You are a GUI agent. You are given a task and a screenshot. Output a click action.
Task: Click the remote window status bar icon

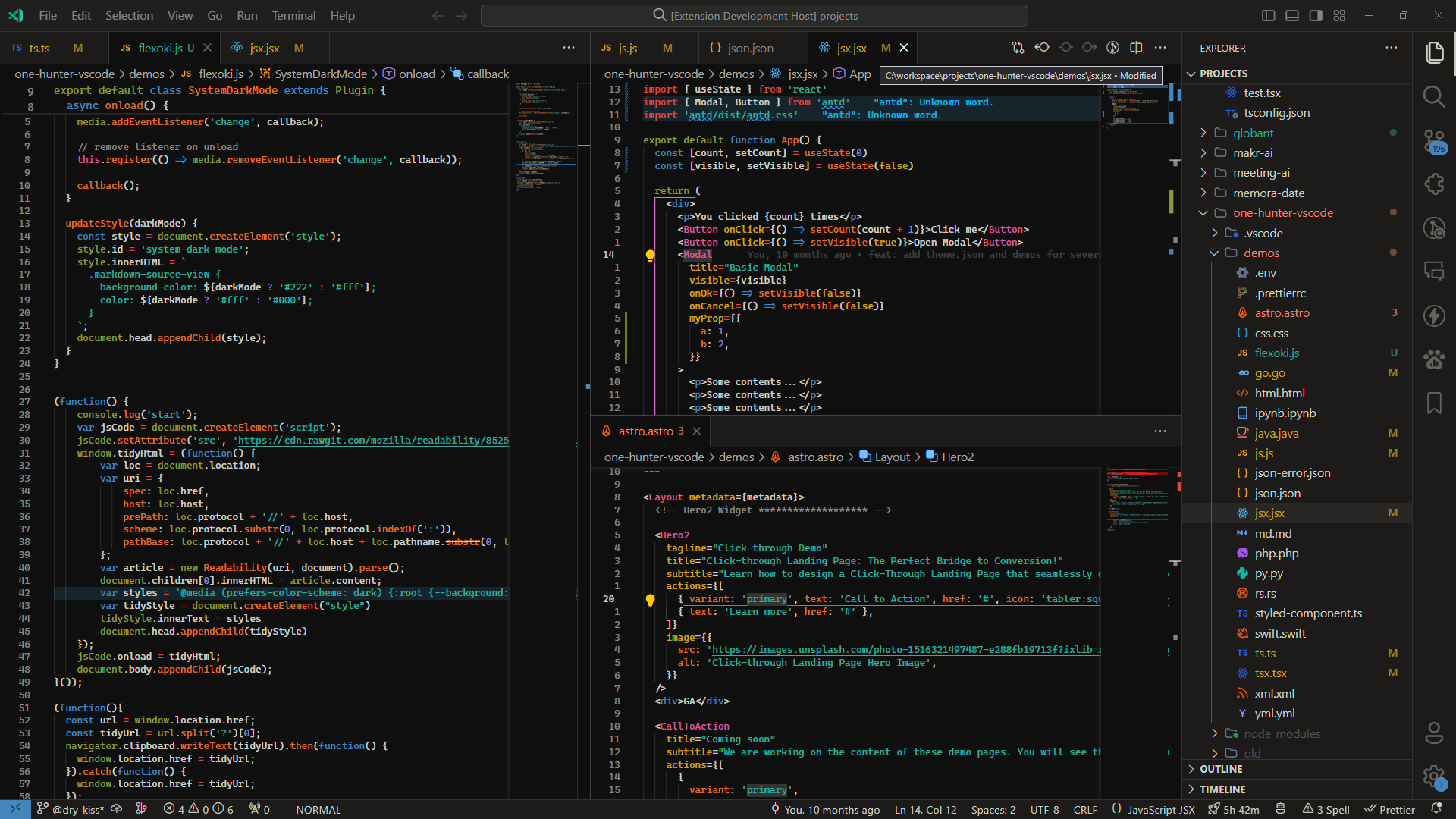15,809
